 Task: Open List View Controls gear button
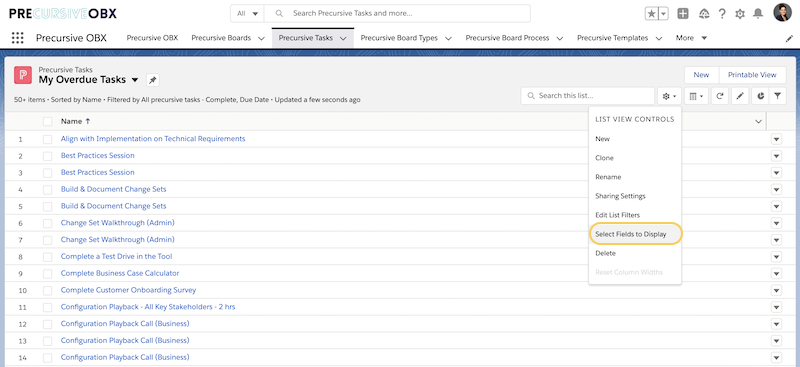[669, 95]
